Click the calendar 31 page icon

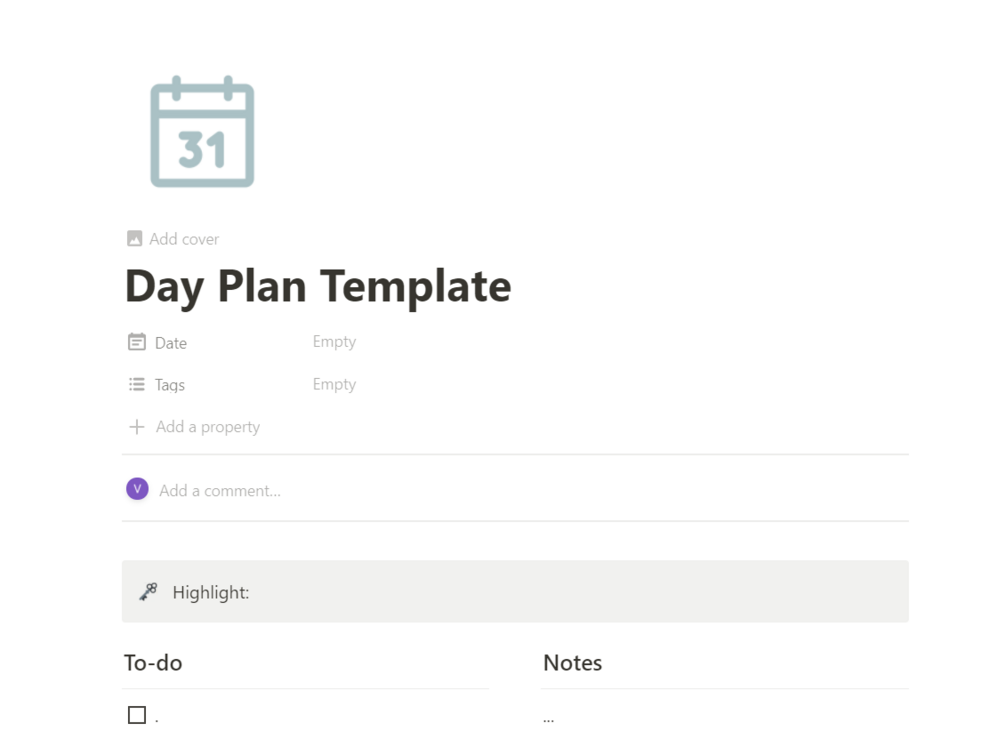tap(202, 132)
